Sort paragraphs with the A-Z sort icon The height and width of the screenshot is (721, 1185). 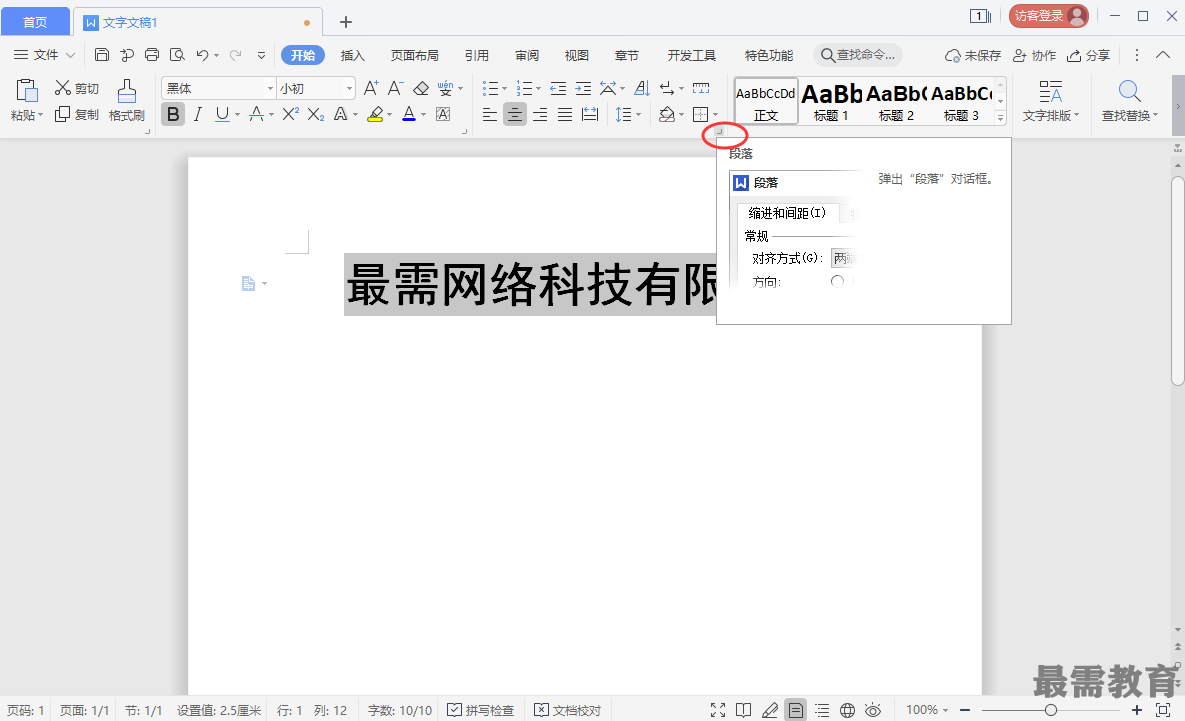pyautogui.click(x=642, y=88)
